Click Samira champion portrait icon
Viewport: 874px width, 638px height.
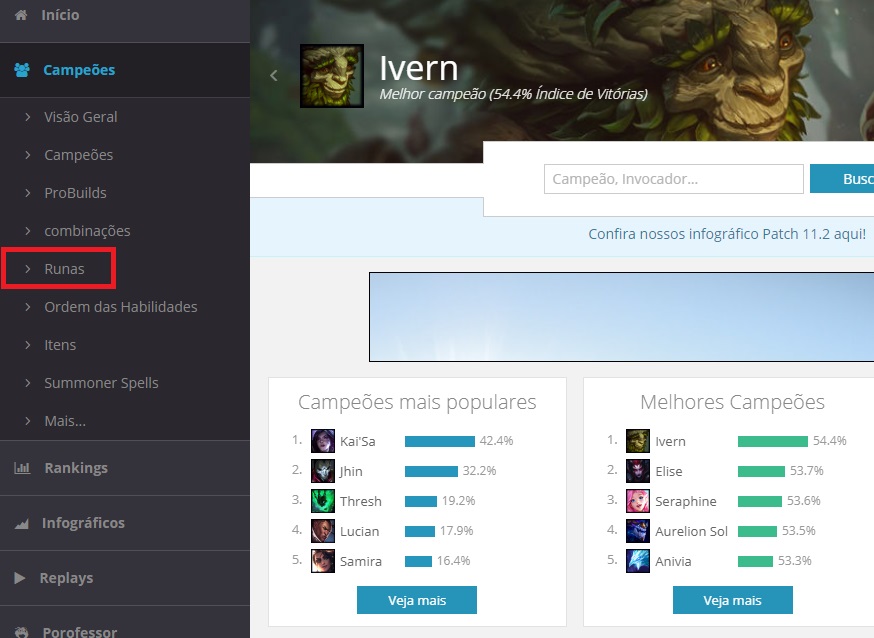click(x=323, y=561)
